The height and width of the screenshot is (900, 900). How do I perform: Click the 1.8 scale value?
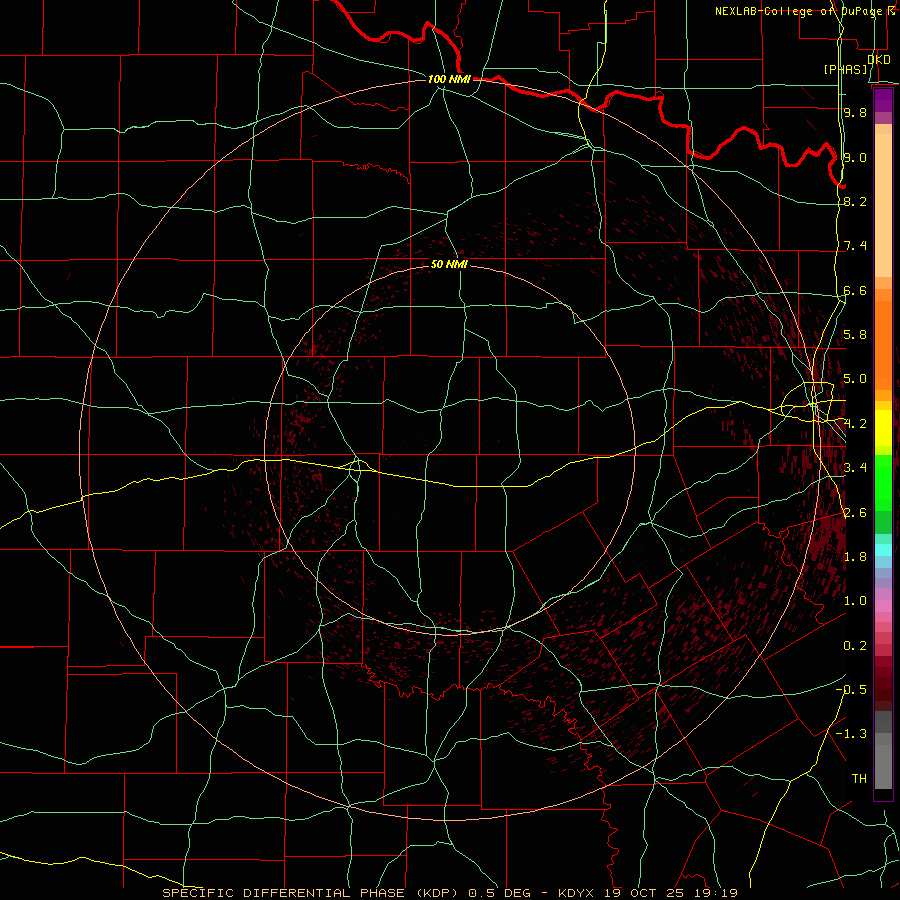pyautogui.click(x=855, y=557)
